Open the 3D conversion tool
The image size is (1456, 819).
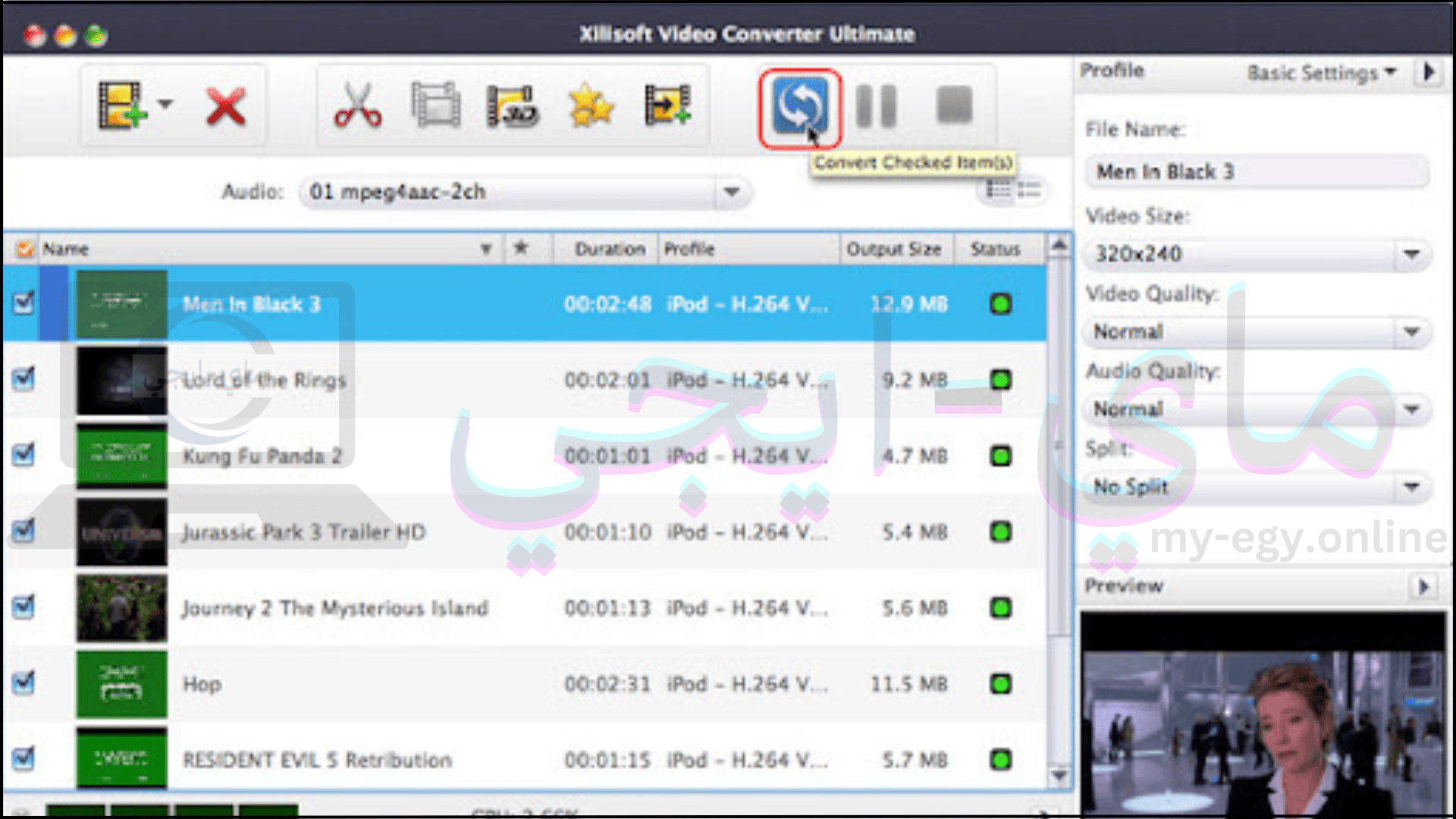coord(513,106)
